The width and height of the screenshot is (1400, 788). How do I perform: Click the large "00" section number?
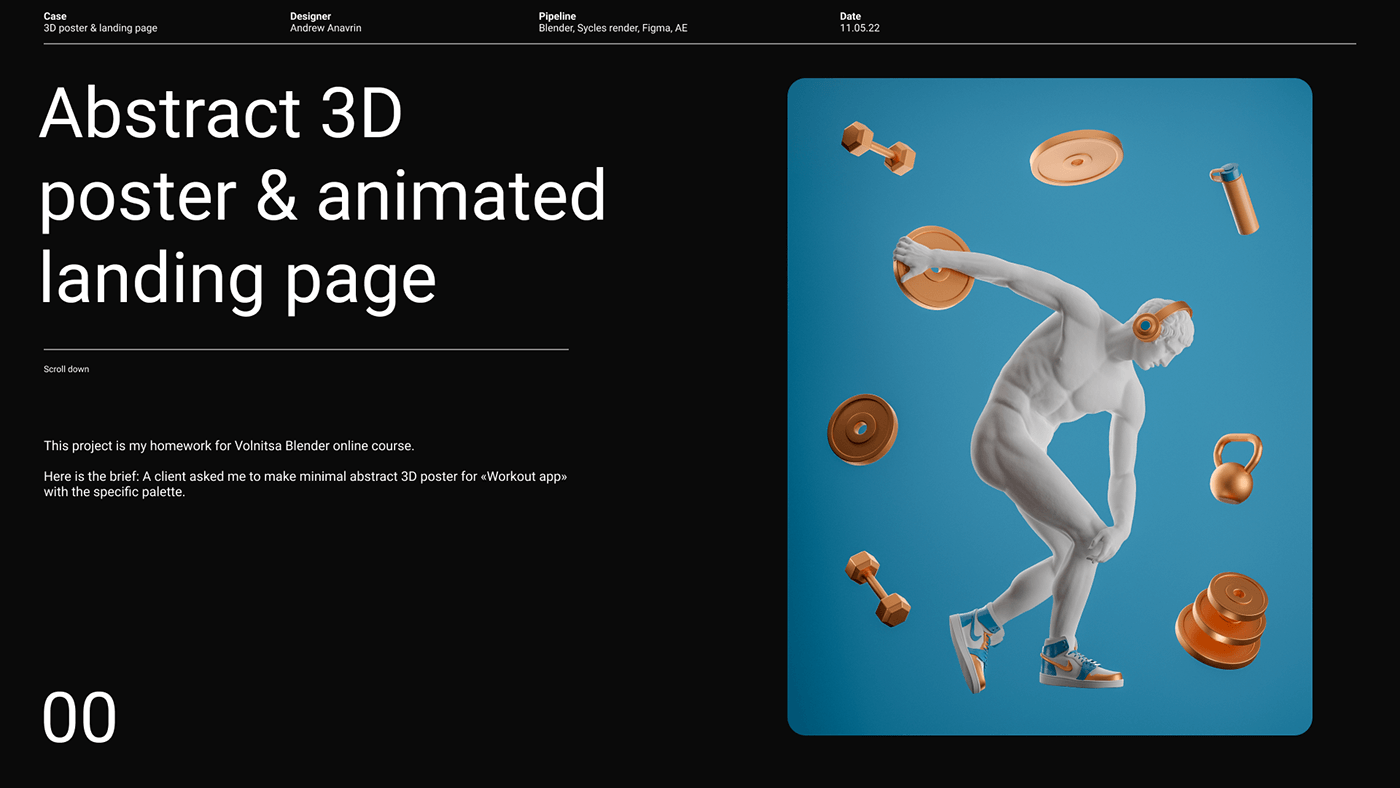[79, 718]
